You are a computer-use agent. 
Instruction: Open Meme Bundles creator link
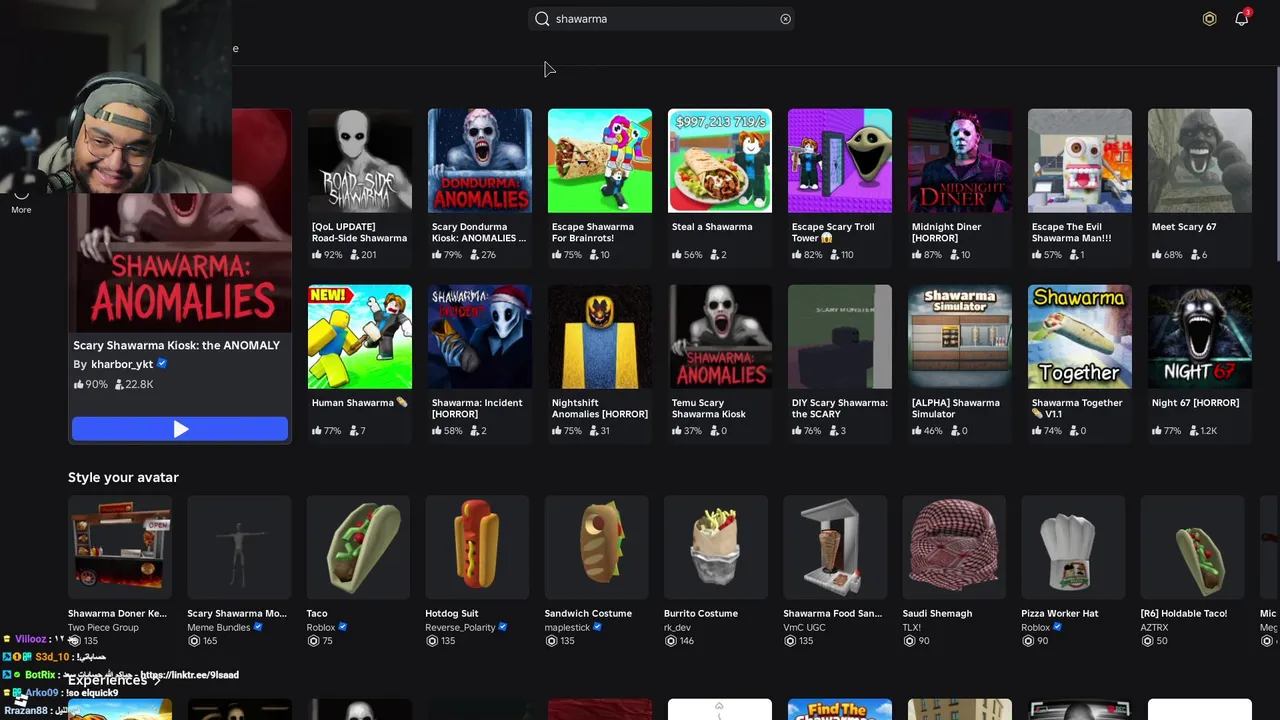(x=219, y=628)
